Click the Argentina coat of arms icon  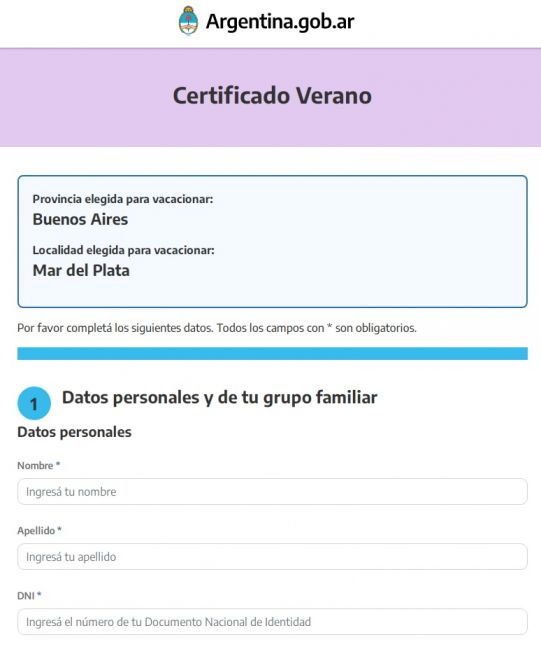point(188,21)
